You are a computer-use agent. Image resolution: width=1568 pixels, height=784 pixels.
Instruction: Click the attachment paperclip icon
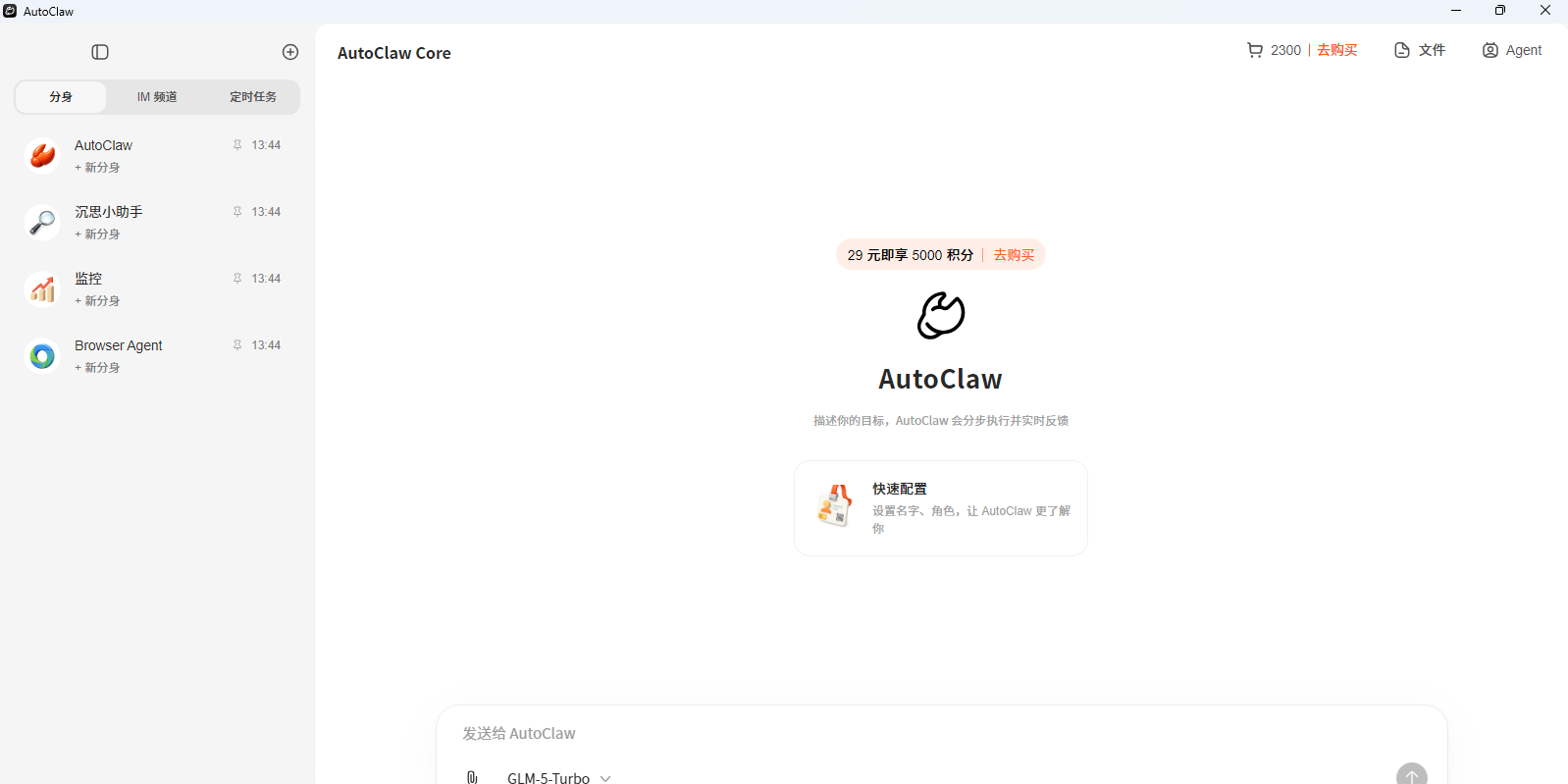tap(472, 777)
